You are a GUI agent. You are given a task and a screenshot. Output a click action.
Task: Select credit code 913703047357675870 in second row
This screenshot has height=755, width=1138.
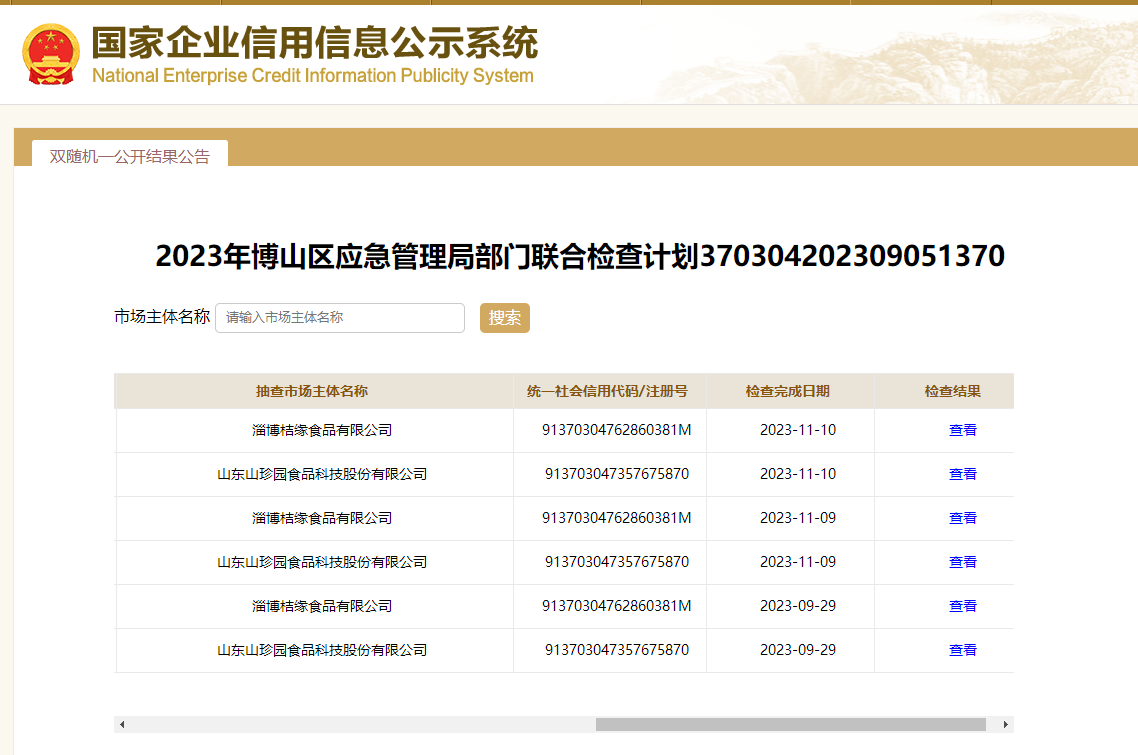617,474
